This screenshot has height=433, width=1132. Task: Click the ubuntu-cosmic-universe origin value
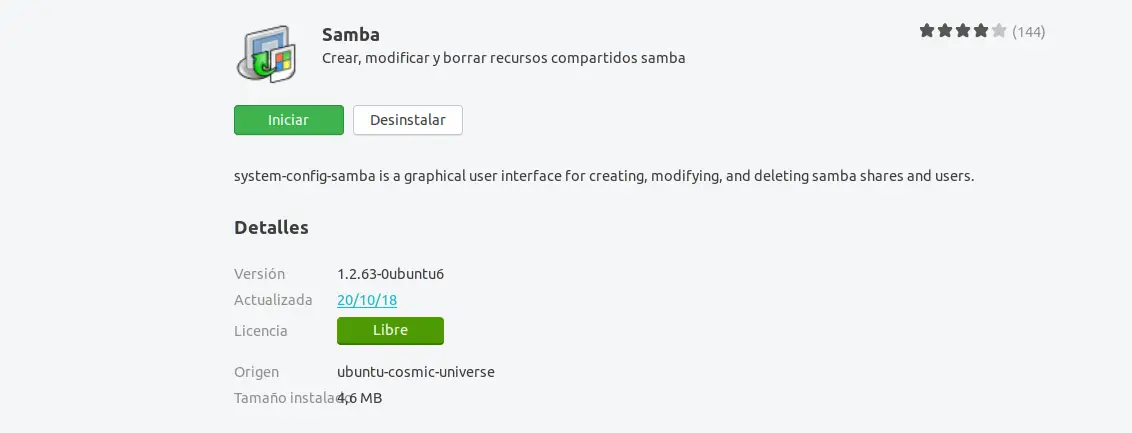pos(416,372)
